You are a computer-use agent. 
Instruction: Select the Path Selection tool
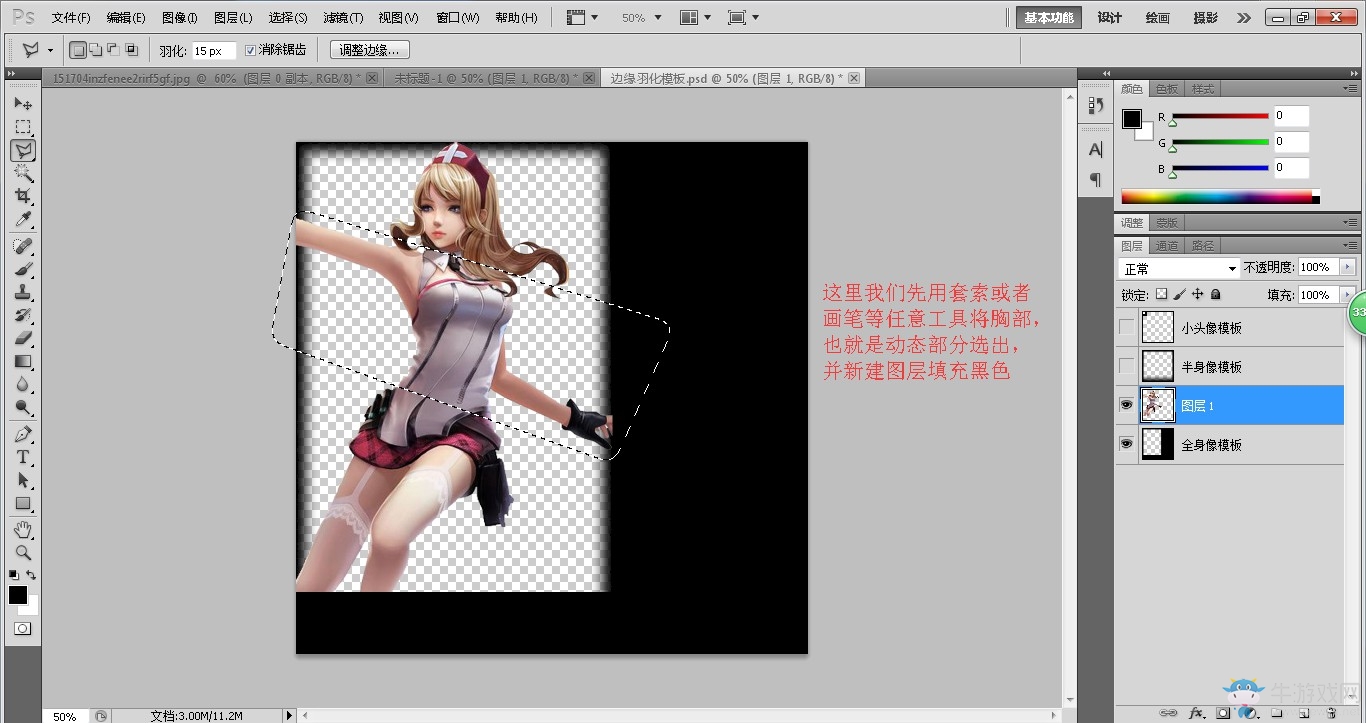pyautogui.click(x=23, y=480)
